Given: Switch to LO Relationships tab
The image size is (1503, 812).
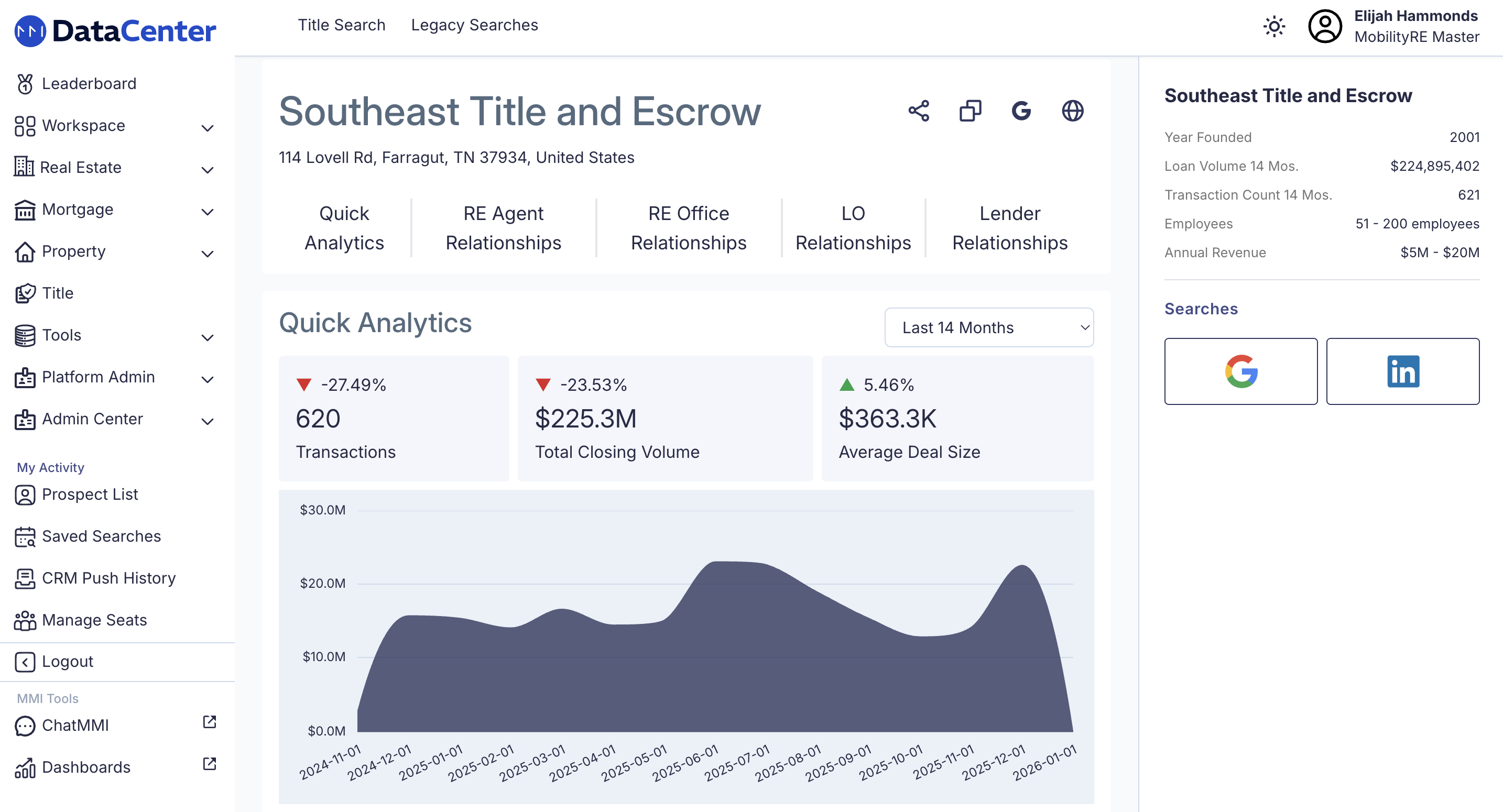Looking at the screenshot, I should pos(853,228).
